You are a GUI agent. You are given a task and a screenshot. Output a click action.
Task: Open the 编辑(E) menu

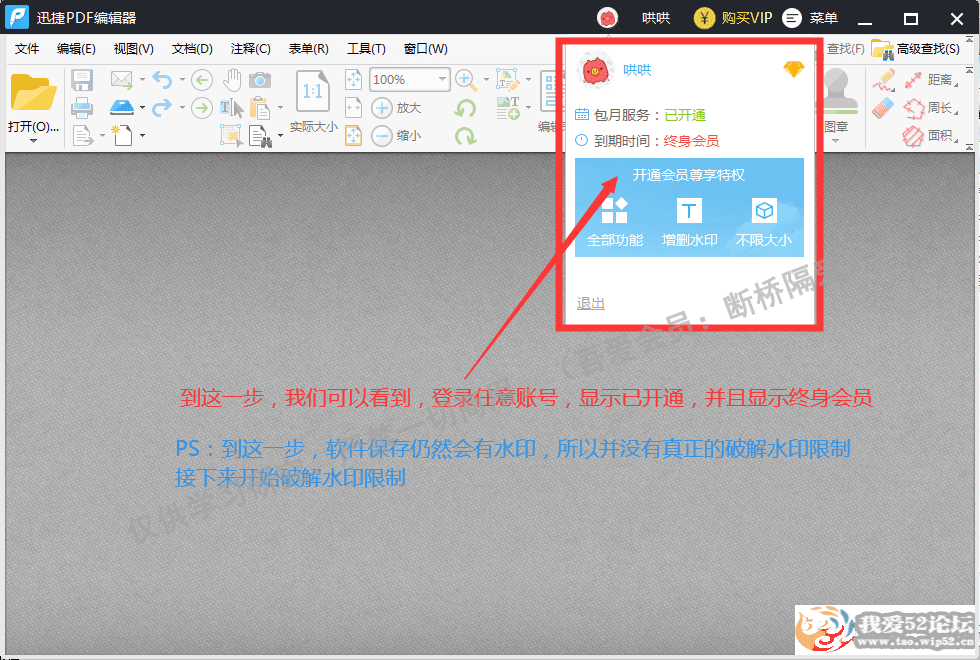76,49
